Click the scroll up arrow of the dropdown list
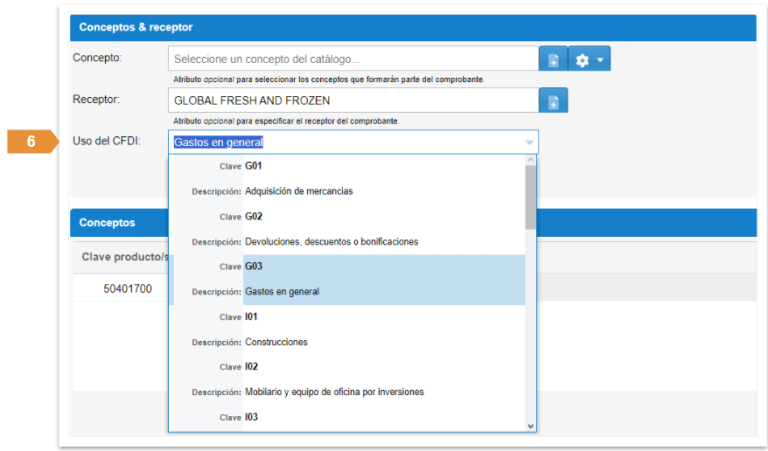 pyautogui.click(x=531, y=161)
